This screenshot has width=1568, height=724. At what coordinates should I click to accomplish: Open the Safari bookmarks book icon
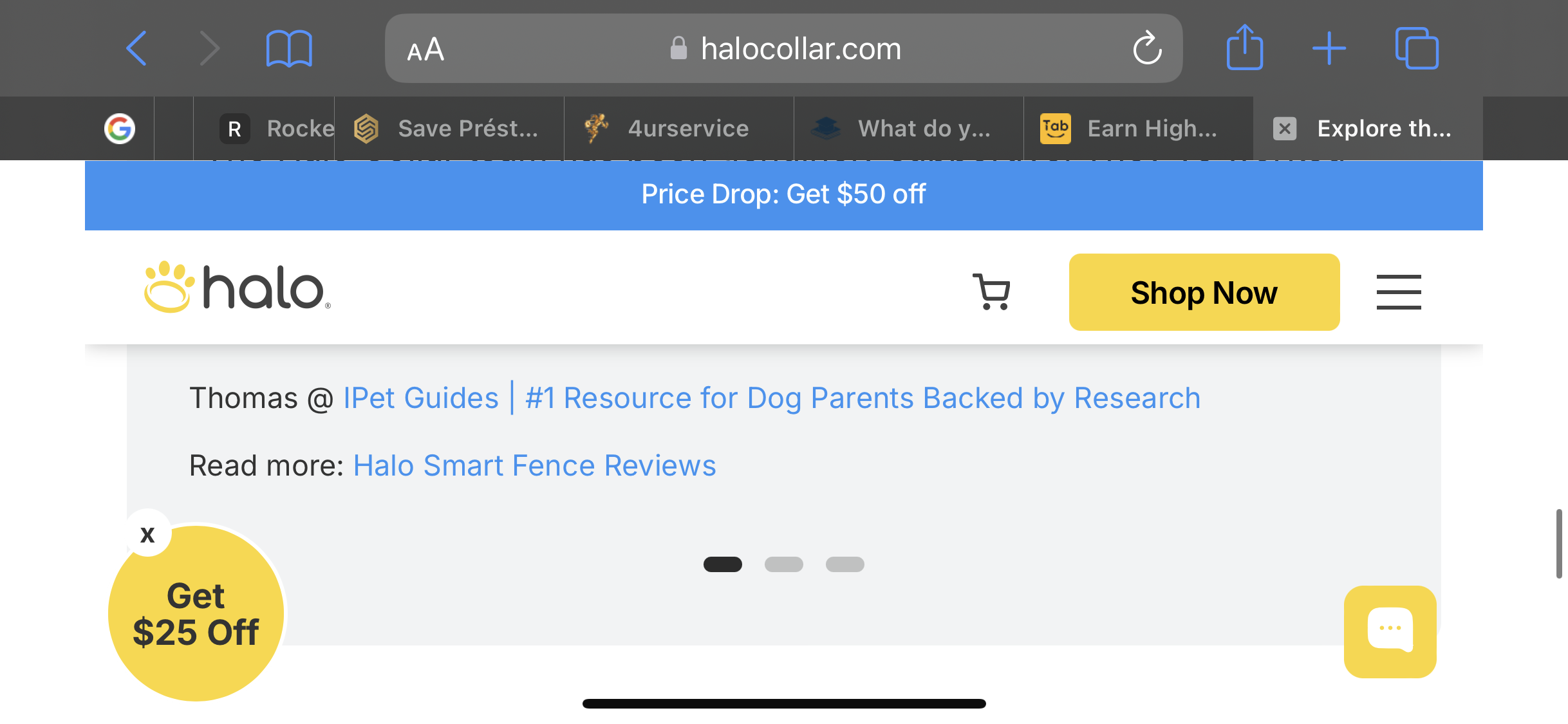pyautogui.click(x=289, y=48)
